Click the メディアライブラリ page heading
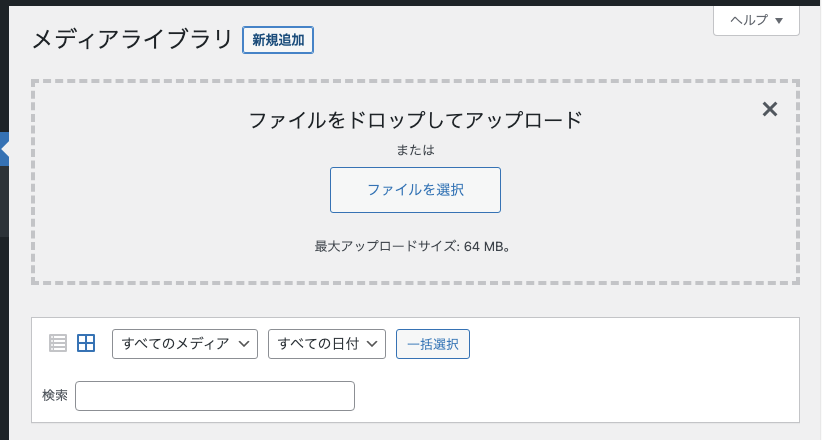Viewport: 822px width, 440px height. tap(133, 40)
